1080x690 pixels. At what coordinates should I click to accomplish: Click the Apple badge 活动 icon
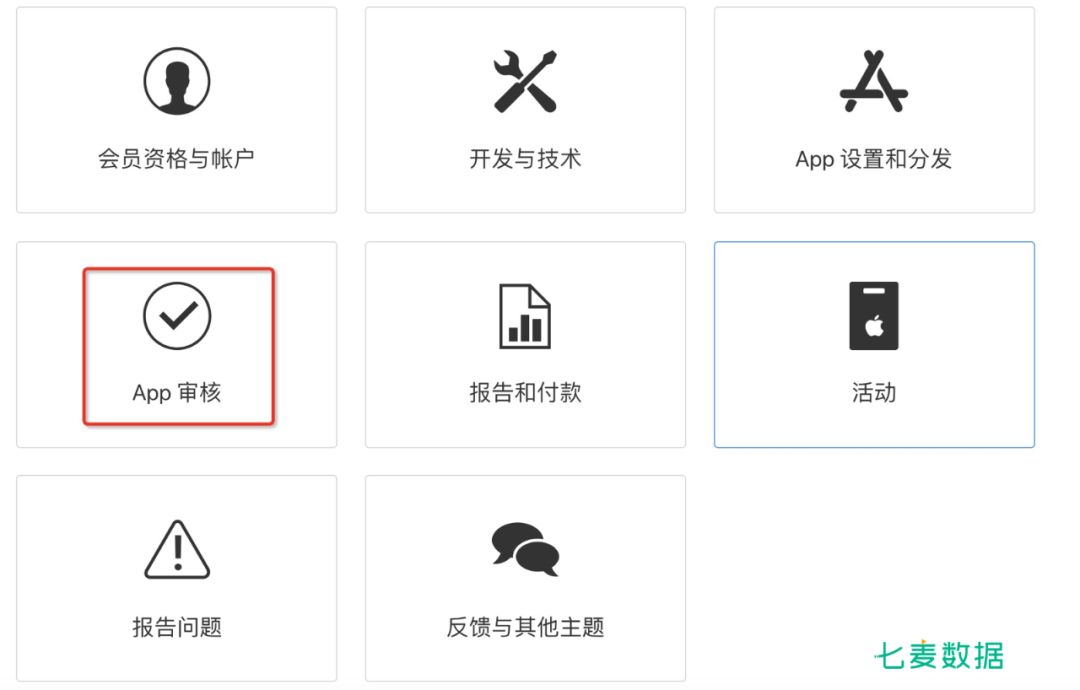coord(873,315)
